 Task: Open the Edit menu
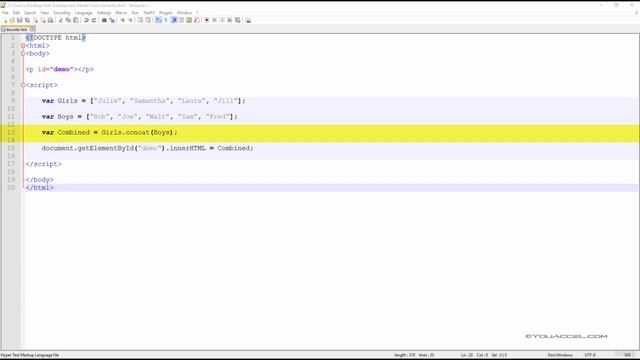click(16, 13)
